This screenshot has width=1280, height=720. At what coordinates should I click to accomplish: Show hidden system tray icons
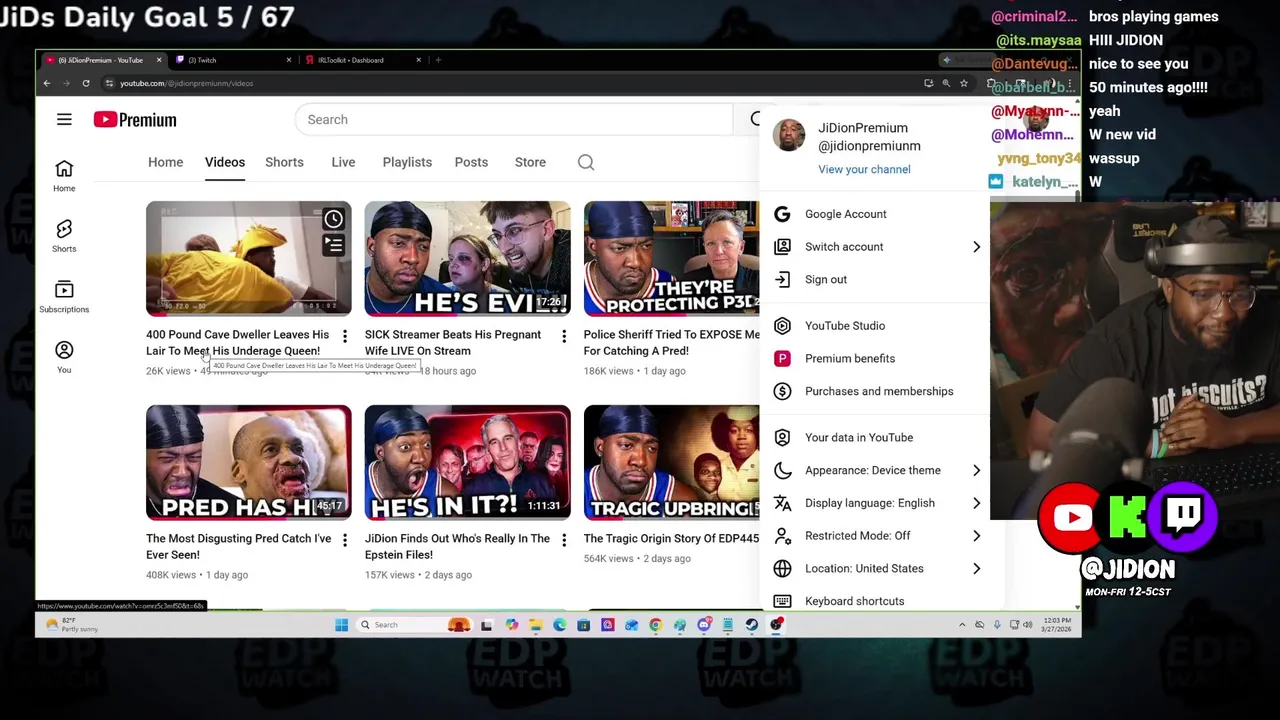[962, 625]
